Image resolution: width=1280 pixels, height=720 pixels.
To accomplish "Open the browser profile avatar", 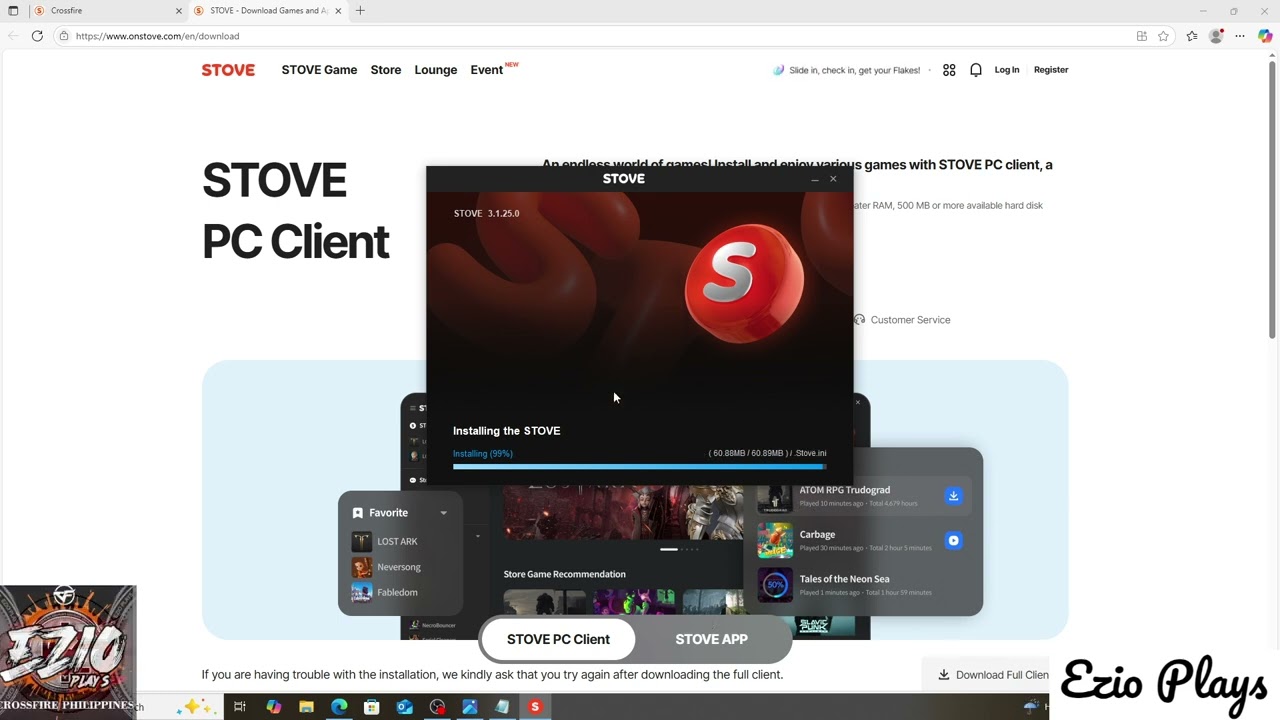I will [x=1216, y=36].
